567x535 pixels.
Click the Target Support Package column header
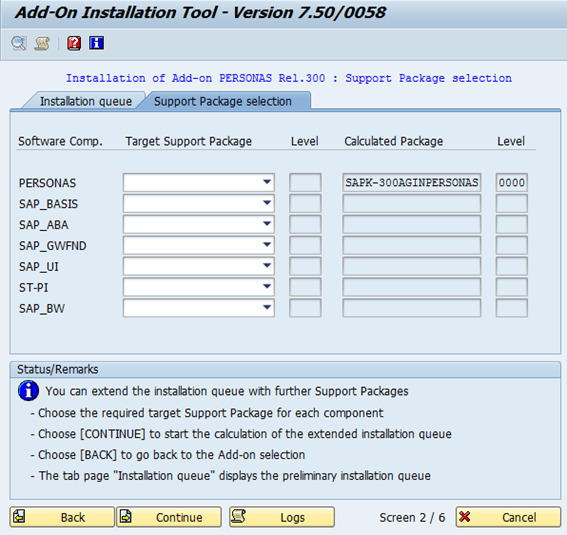(188, 141)
